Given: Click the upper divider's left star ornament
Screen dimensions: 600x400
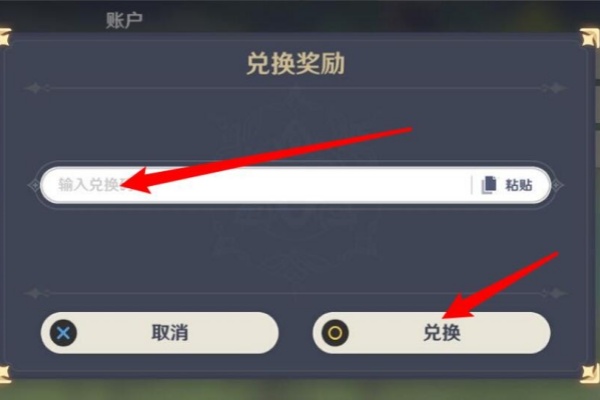Looking at the screenshot, I should click(36, 88).
